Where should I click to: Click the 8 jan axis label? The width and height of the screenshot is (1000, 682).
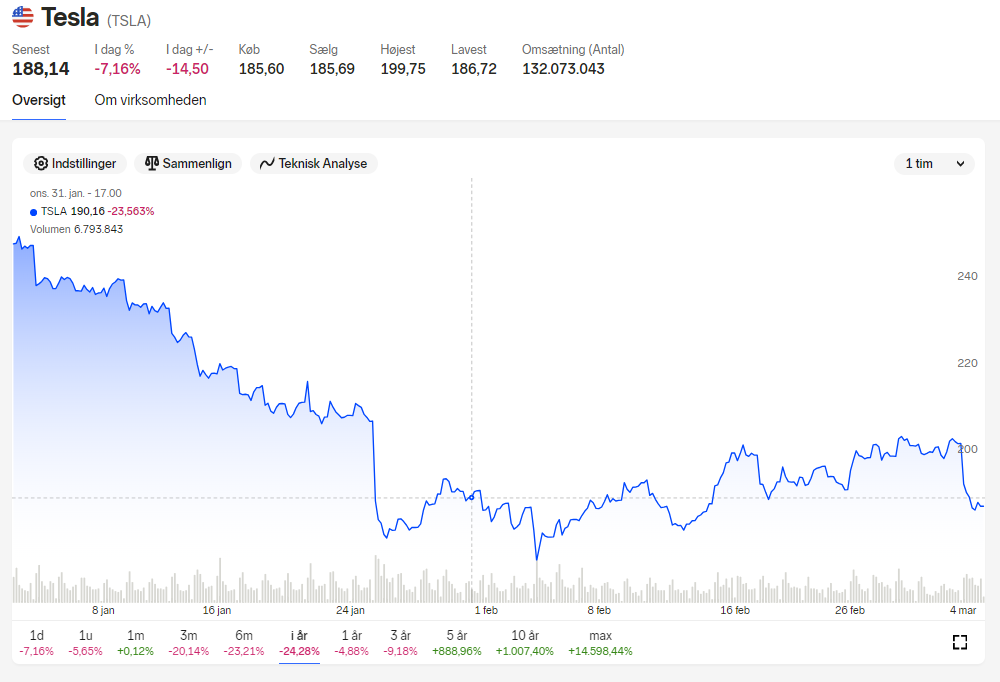click(x=103, y=611)
